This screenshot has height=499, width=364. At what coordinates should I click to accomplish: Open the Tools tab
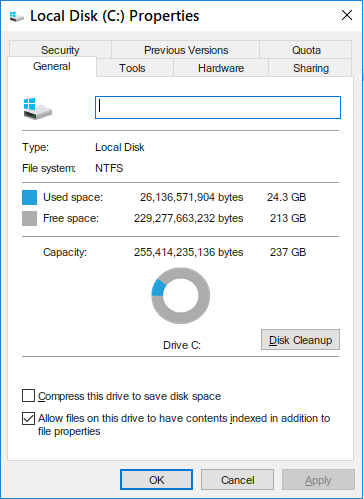pyautogui.click(x=132, y=68)
